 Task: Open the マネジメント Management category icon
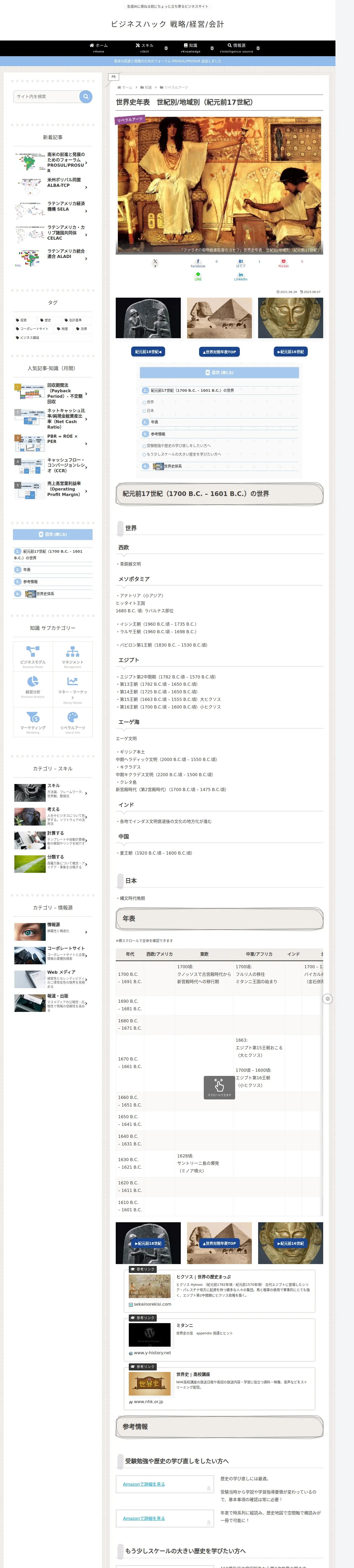[72, 651]
